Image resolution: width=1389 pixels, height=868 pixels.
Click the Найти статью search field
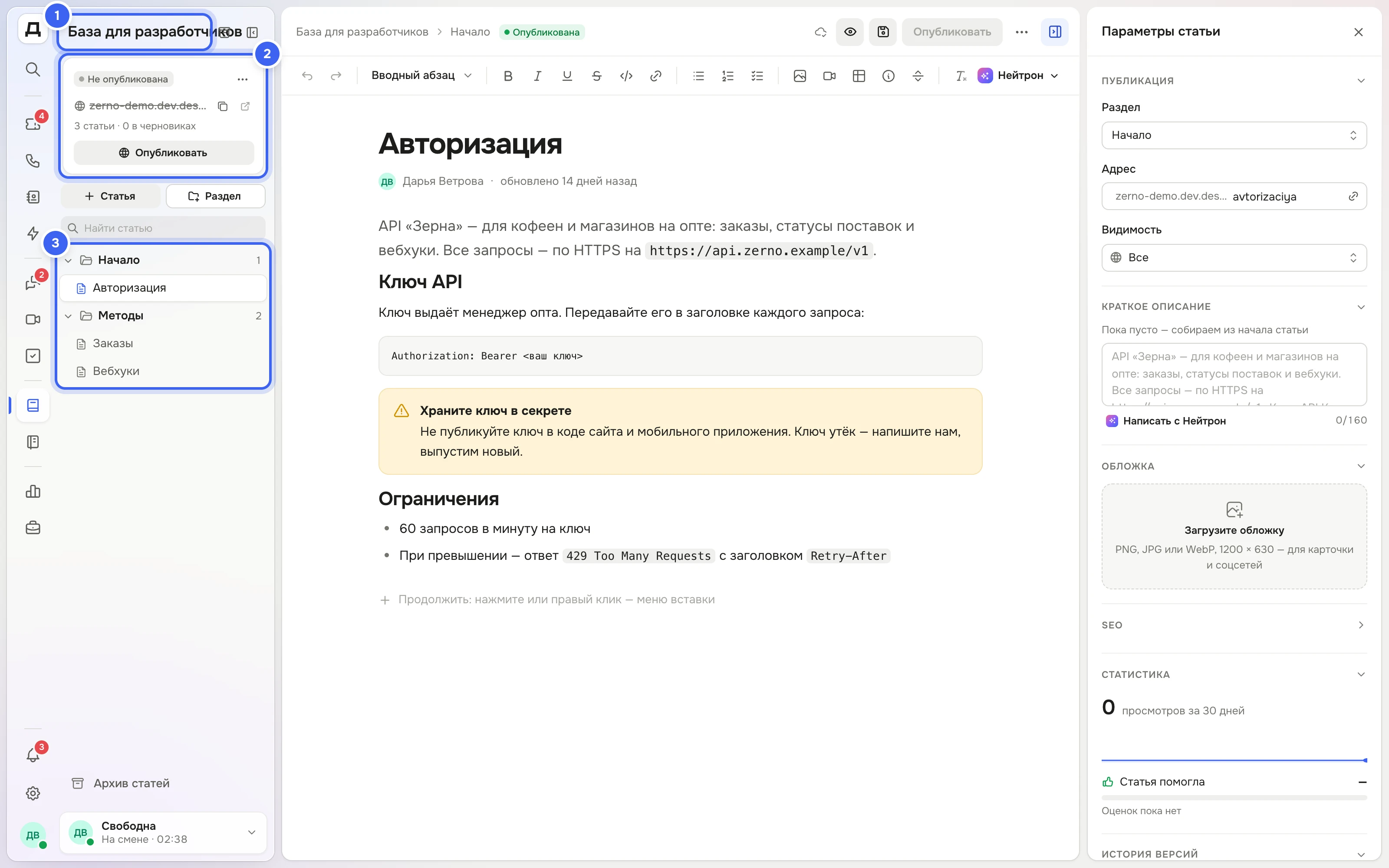point(164,228)
